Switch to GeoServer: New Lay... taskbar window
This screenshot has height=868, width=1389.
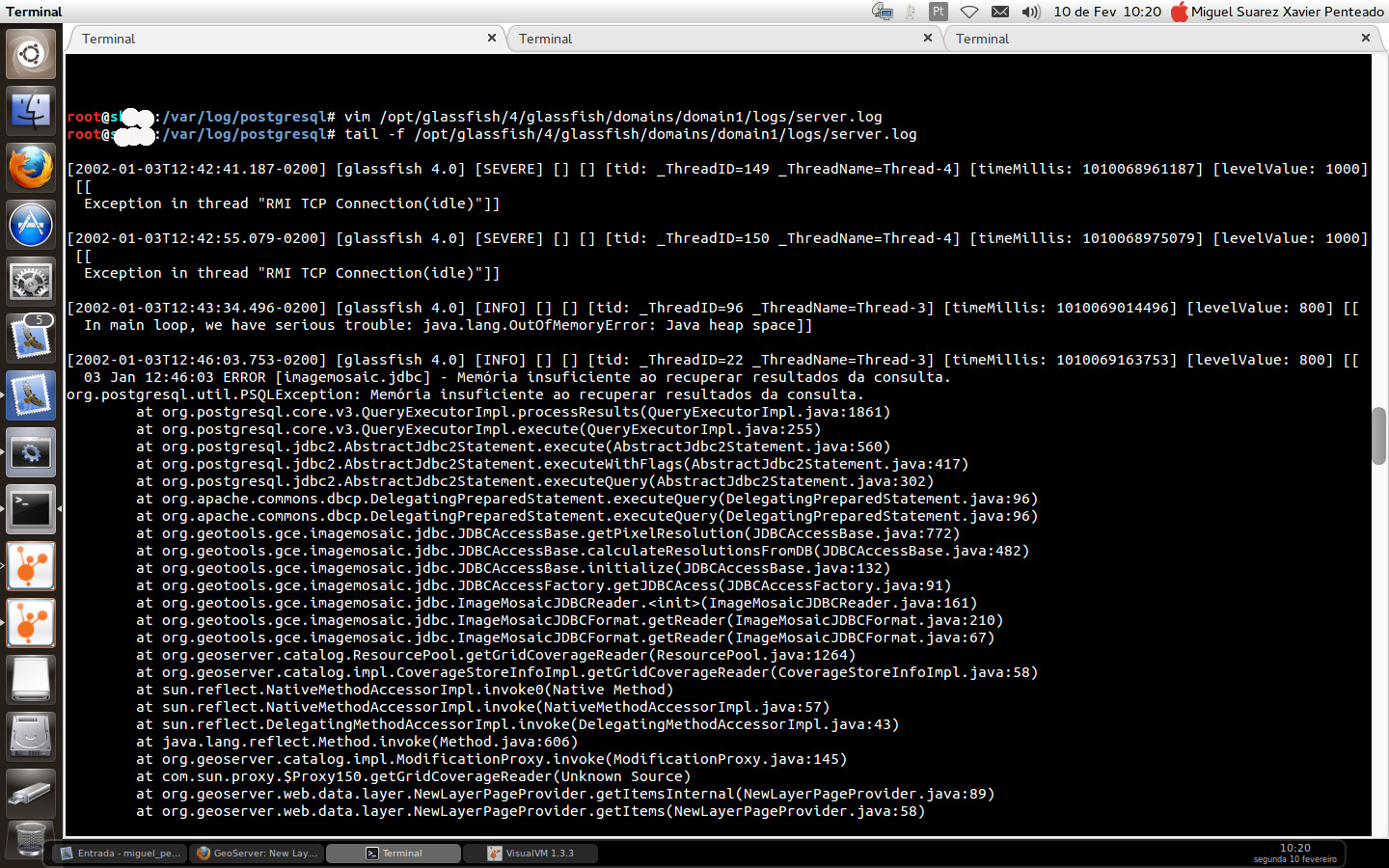pos(257,854)
